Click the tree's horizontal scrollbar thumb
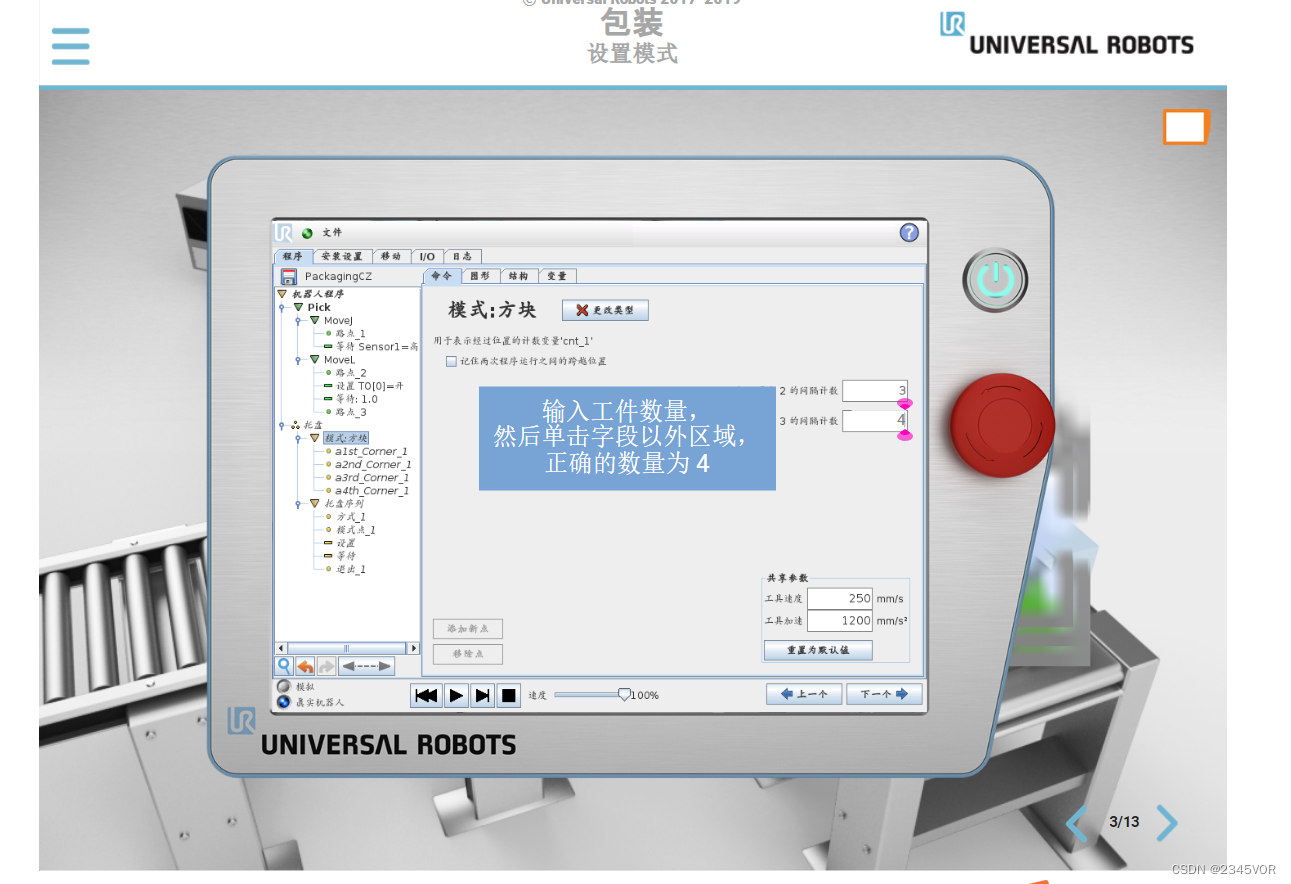Image resolution: width=1291 pixels, height=884 pixels. (x=346, y=648)
